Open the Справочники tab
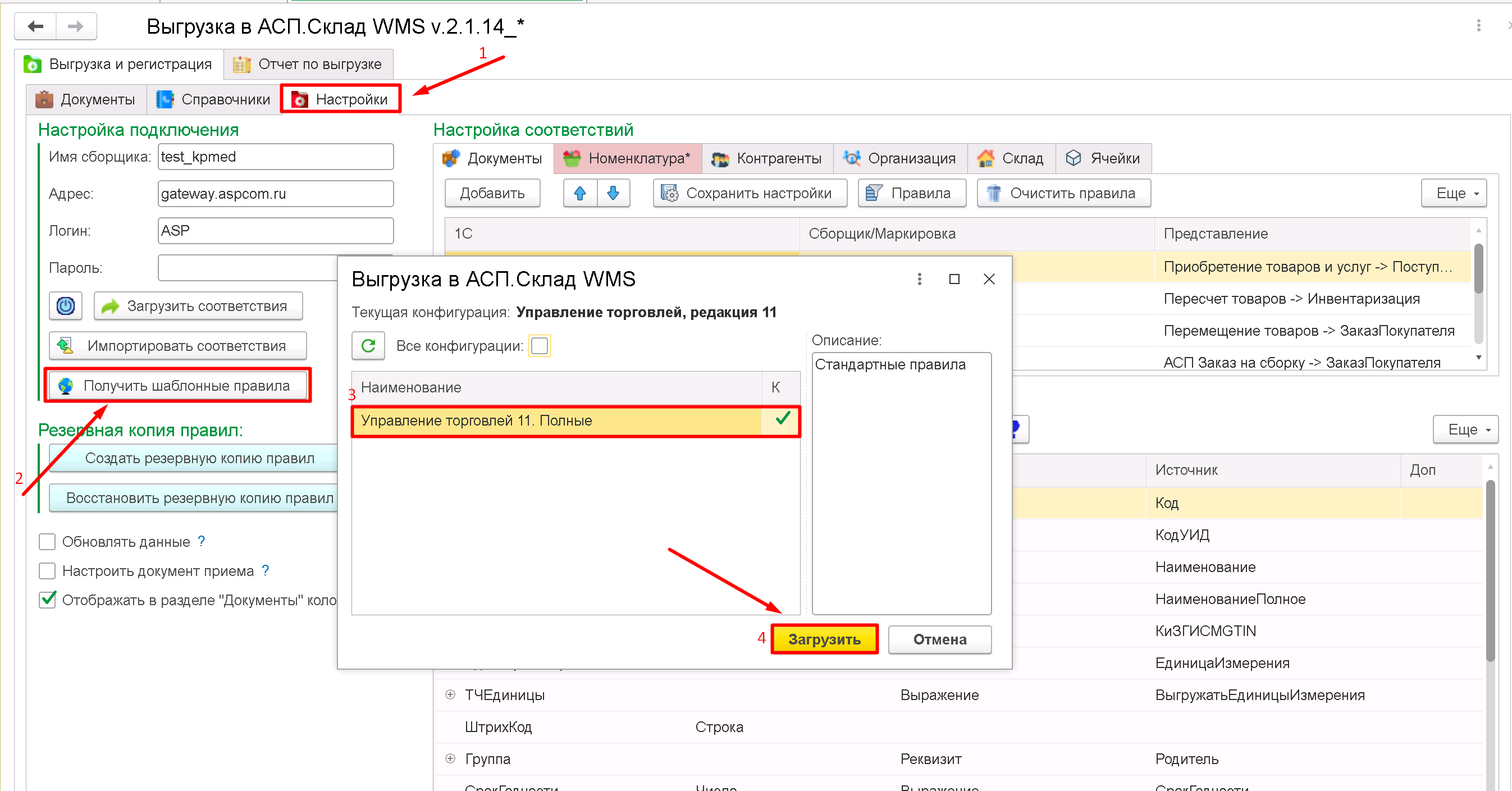This screenshot has height=791, width=1512. (214, 99)
